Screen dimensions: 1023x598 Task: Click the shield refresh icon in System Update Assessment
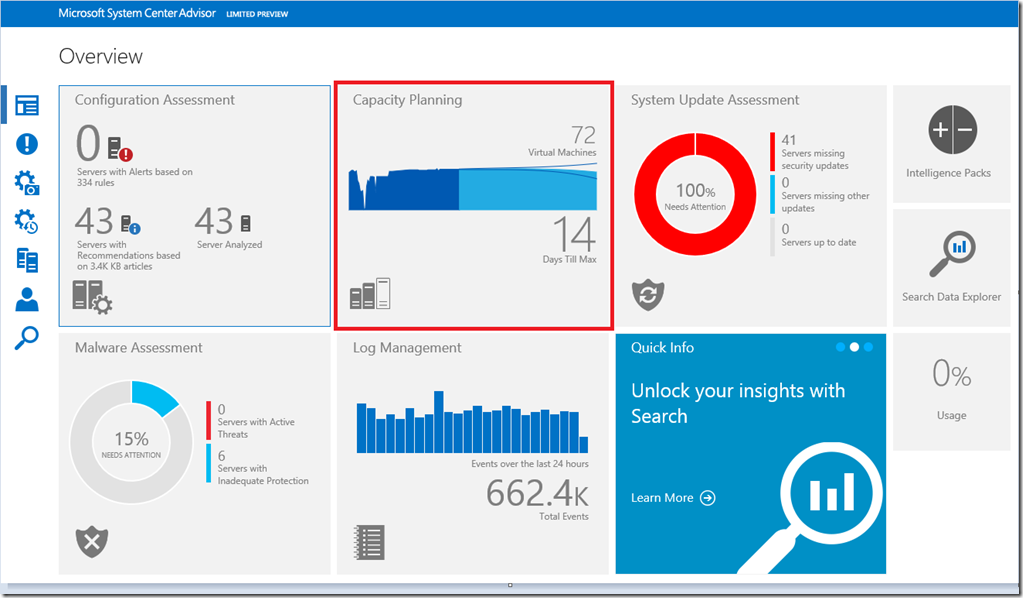(648, 294)
